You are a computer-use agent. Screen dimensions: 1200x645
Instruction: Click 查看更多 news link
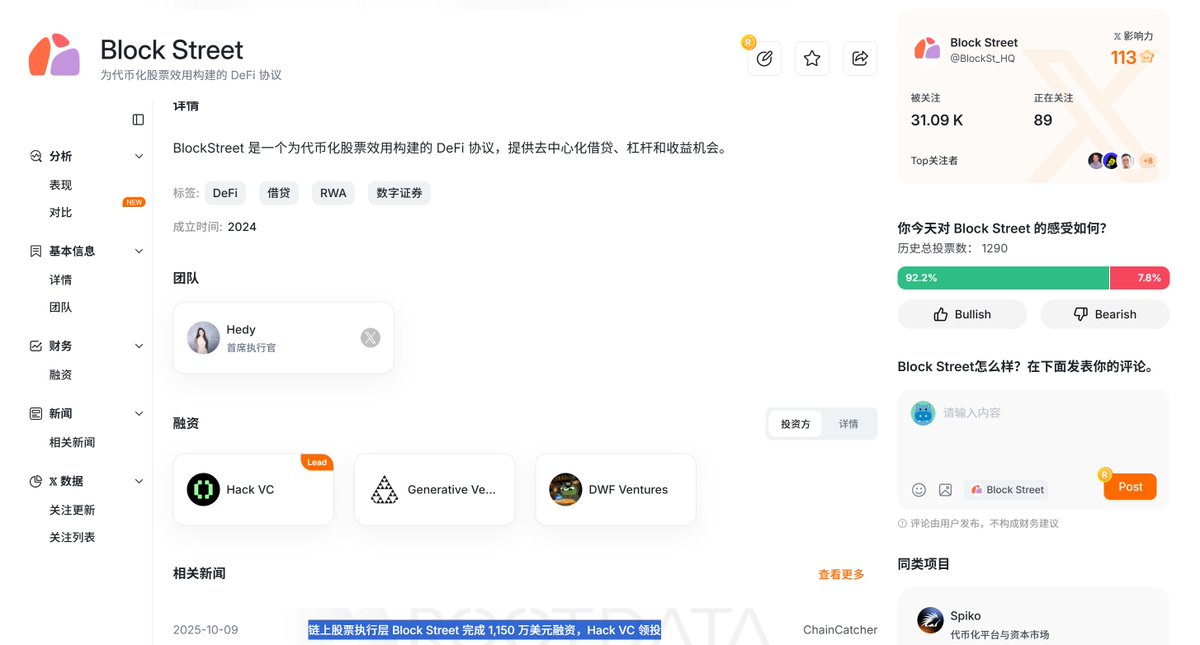pos(841,575)
